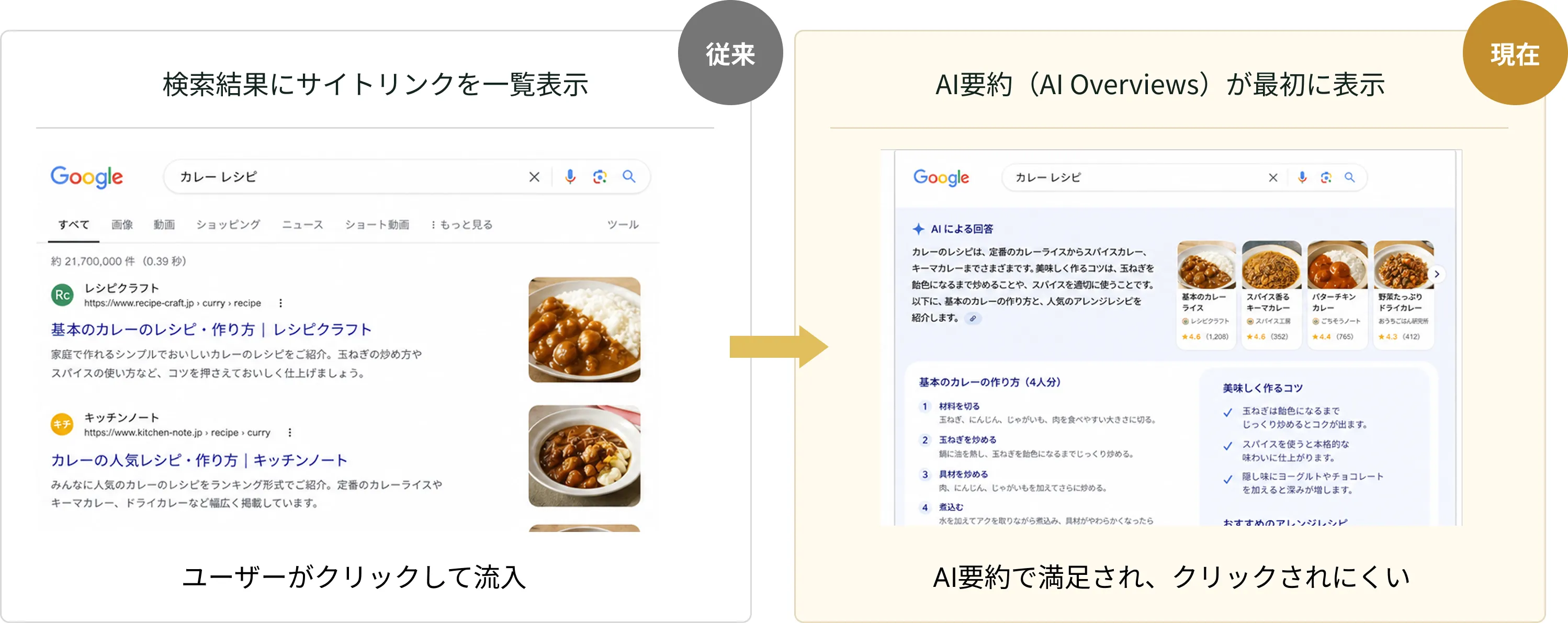Expand the もっと見る menu
The width and height of the screenshot is (1568, 623).
tap(462, 224)
